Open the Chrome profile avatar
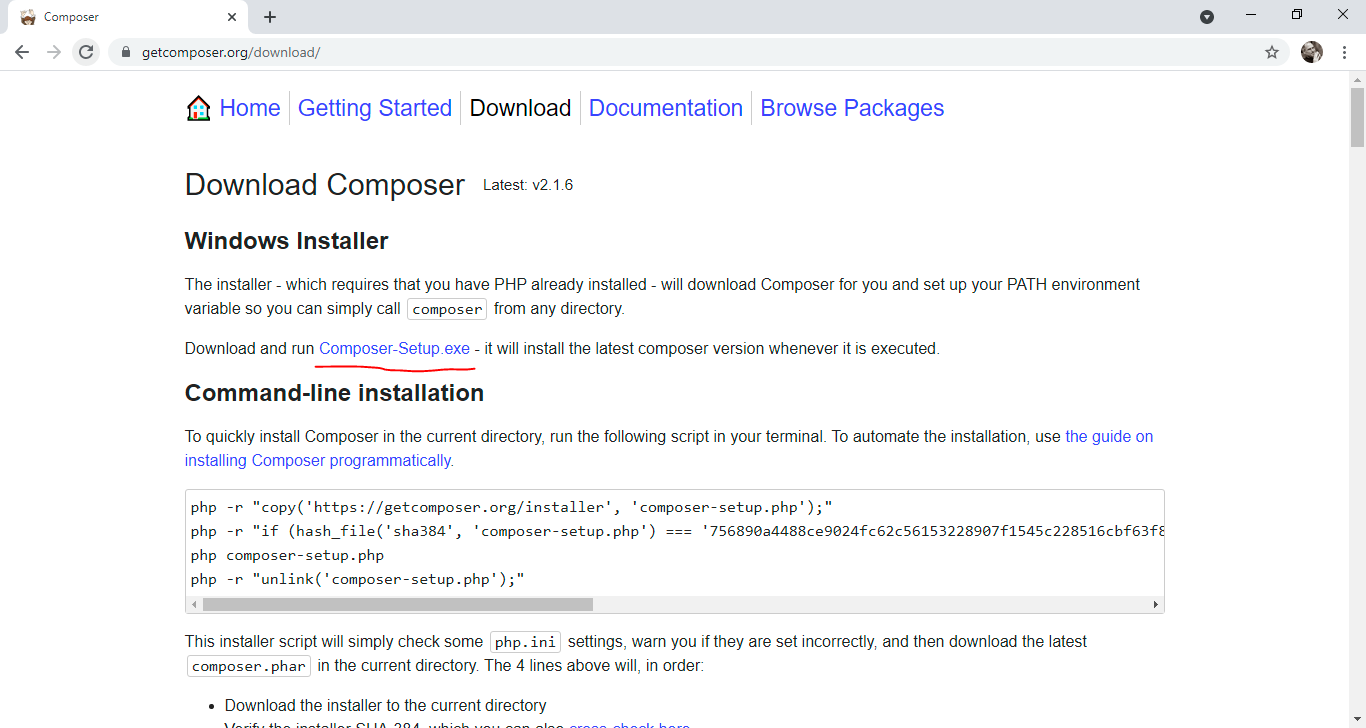 [x=1311, y=52]
